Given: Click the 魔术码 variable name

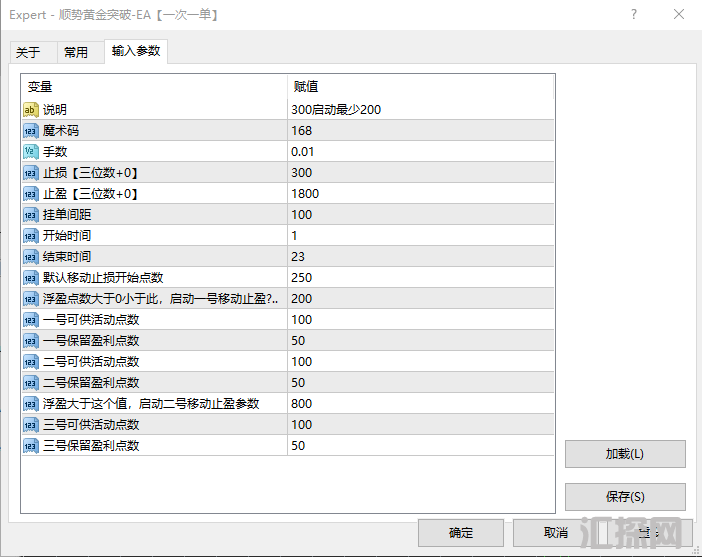Looking at the screenshot, I should coord(61,131).
